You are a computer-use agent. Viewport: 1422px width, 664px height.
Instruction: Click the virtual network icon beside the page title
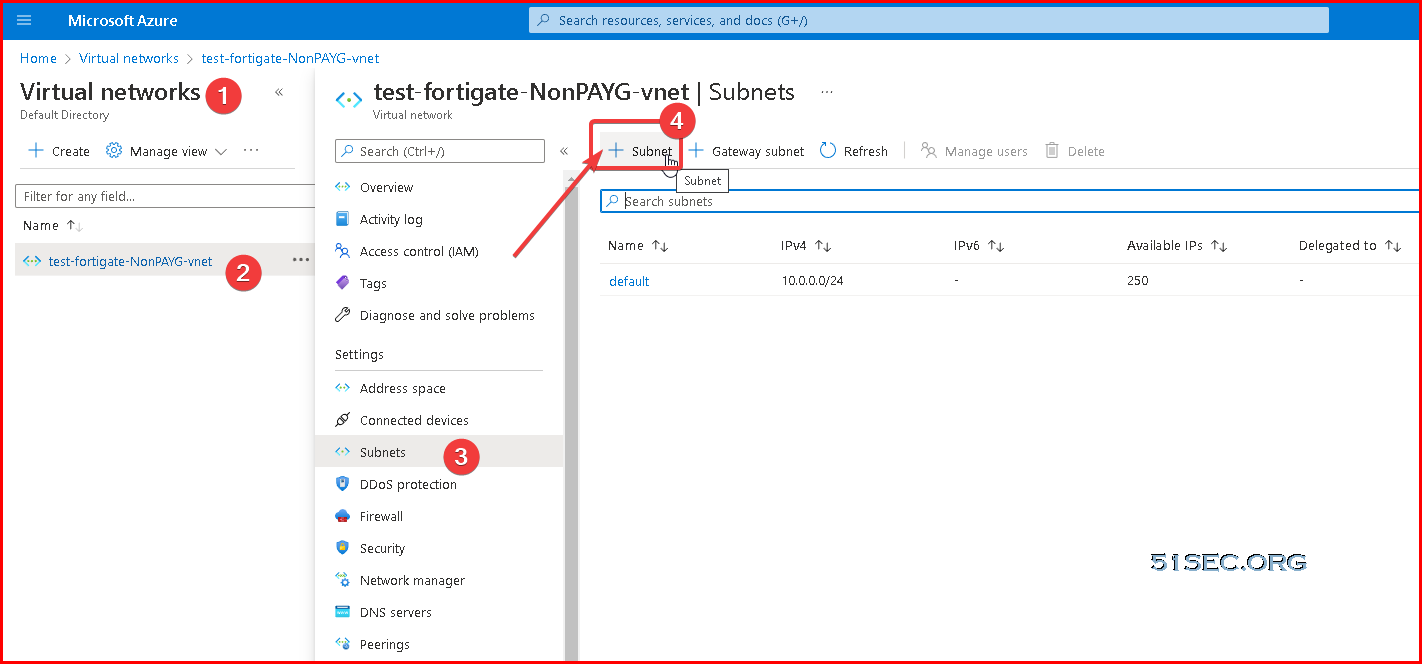(x=348, y=100)
